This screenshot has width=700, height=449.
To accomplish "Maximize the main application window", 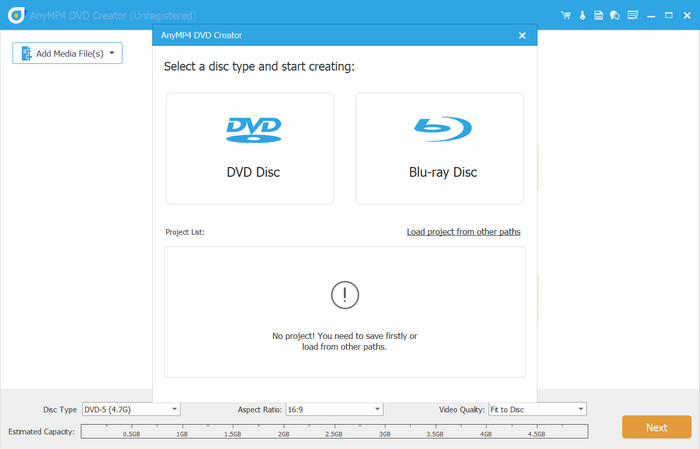I will click(669, 15).
